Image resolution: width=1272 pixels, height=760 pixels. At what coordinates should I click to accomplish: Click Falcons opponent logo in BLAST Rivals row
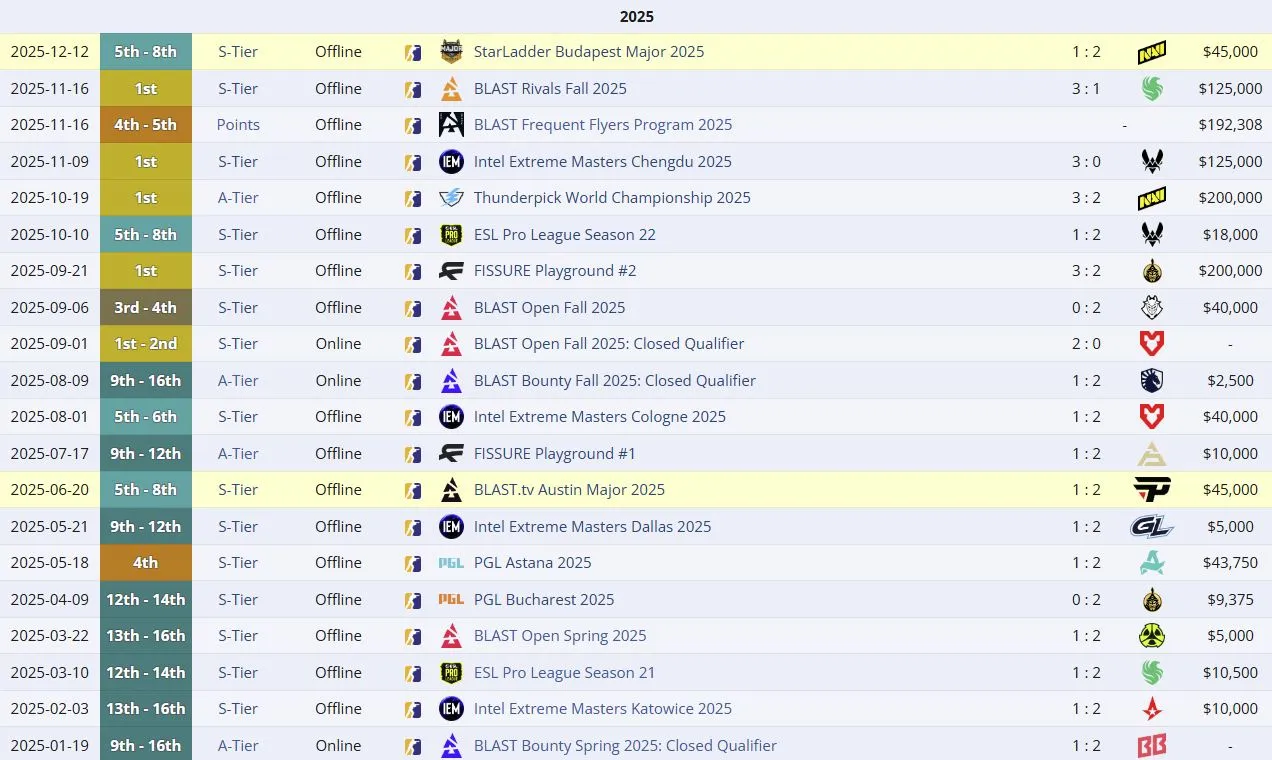pyautogui.click(x=1152, y=88)
